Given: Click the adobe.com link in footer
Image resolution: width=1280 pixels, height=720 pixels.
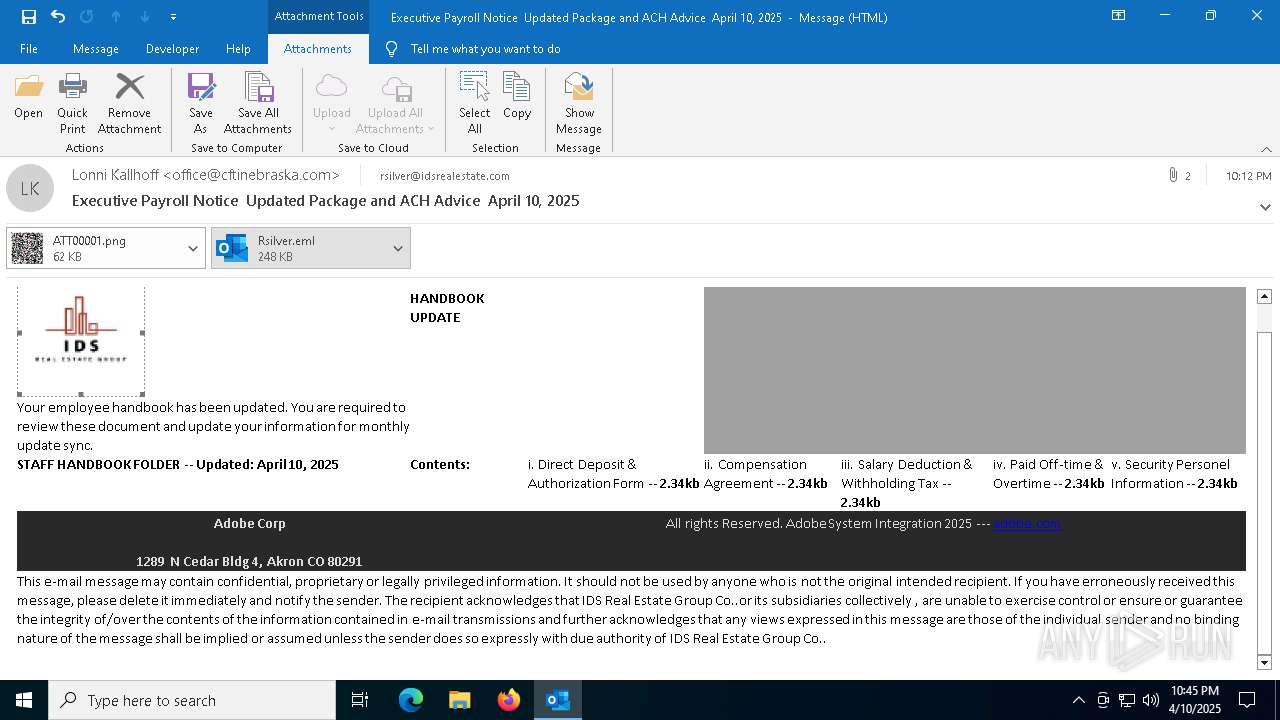Looking at the screenshot, I should pos(1027,523).
